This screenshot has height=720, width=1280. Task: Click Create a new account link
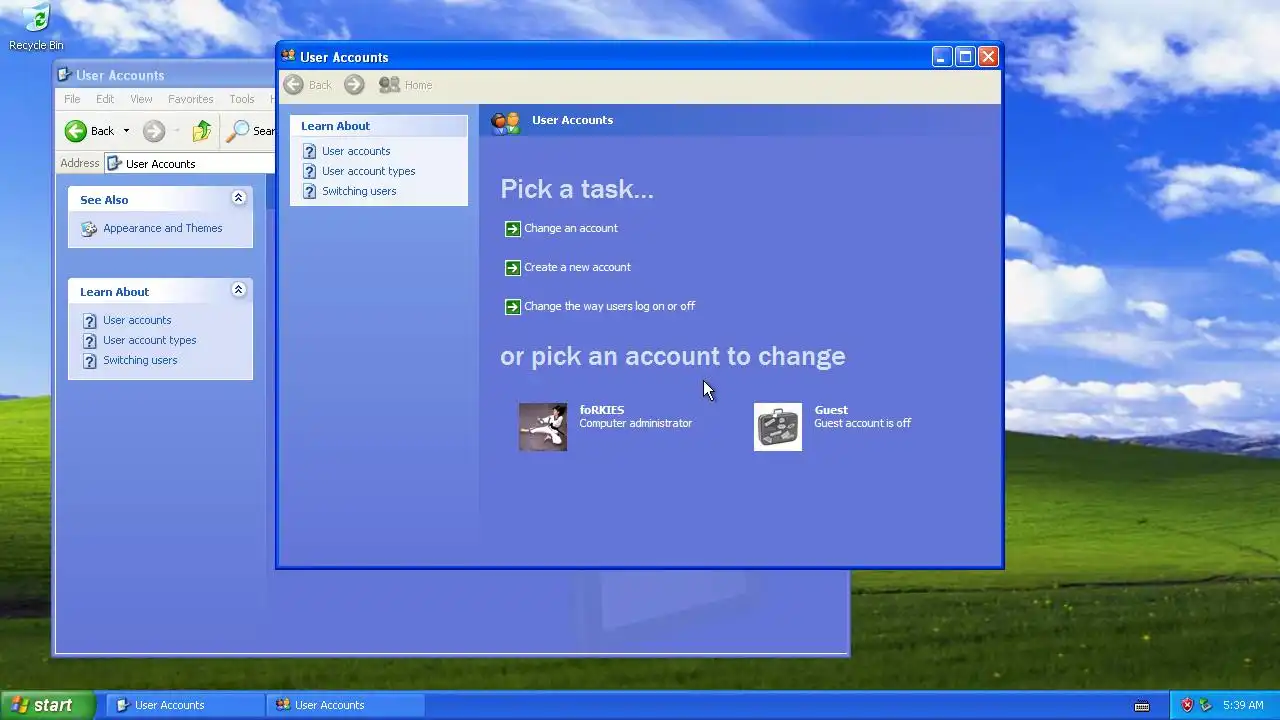(577, 267)
